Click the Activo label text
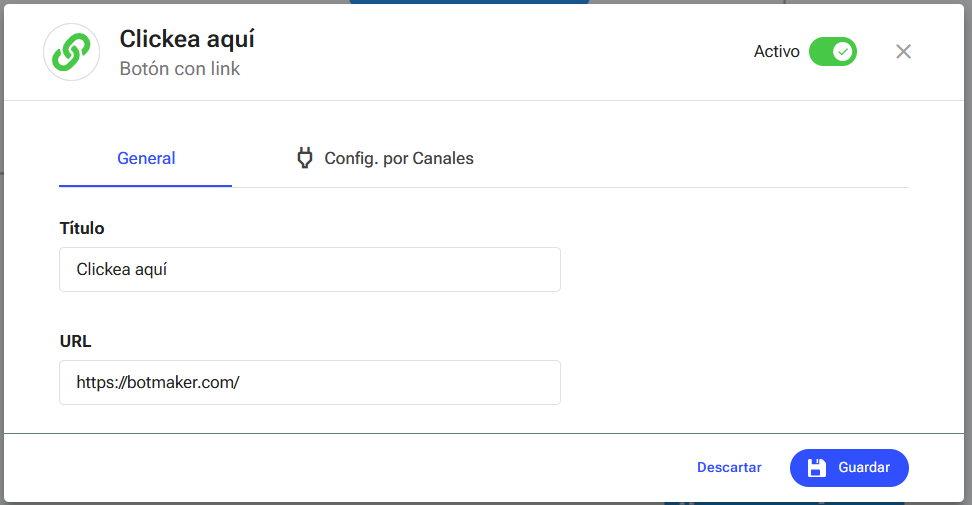Screen dimensions: 972x505 click(x=776, y=51)
